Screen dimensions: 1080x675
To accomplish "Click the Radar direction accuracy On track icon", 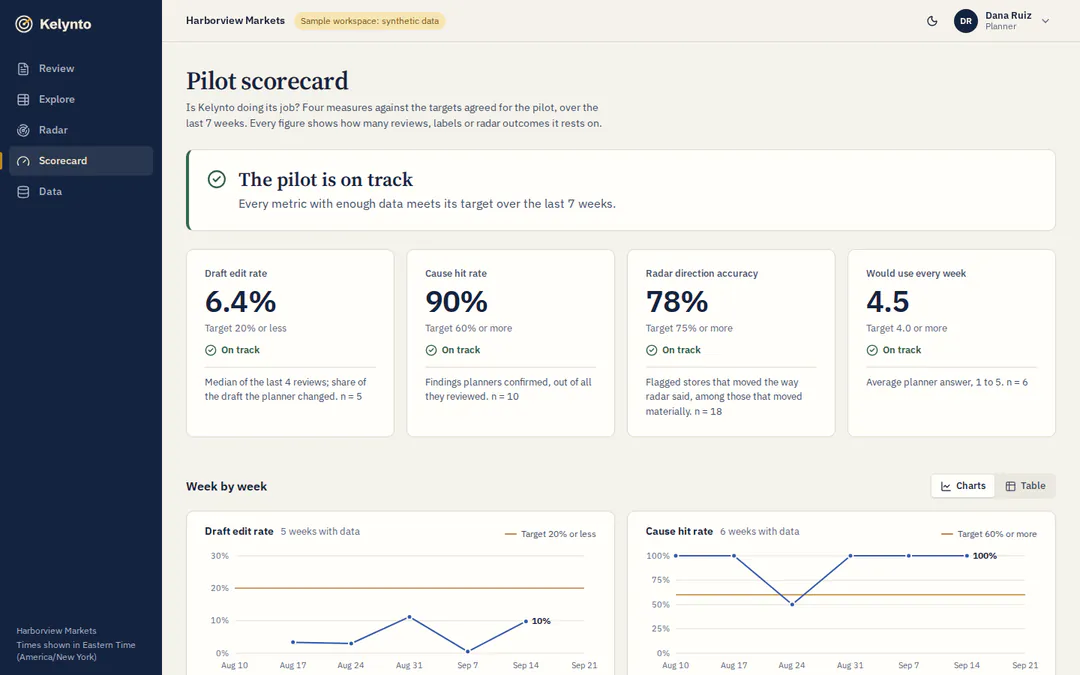I will [652, 350].
